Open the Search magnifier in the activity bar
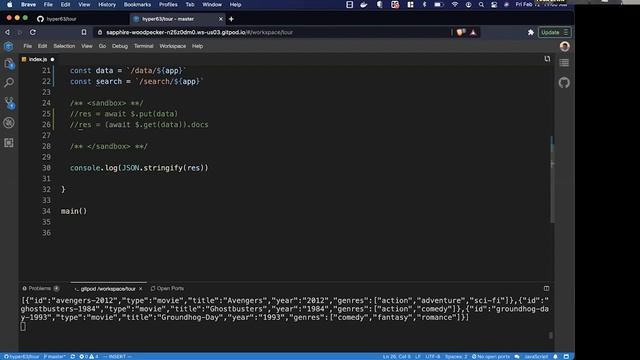The image size is (640, 360). [x=9, y=83]
